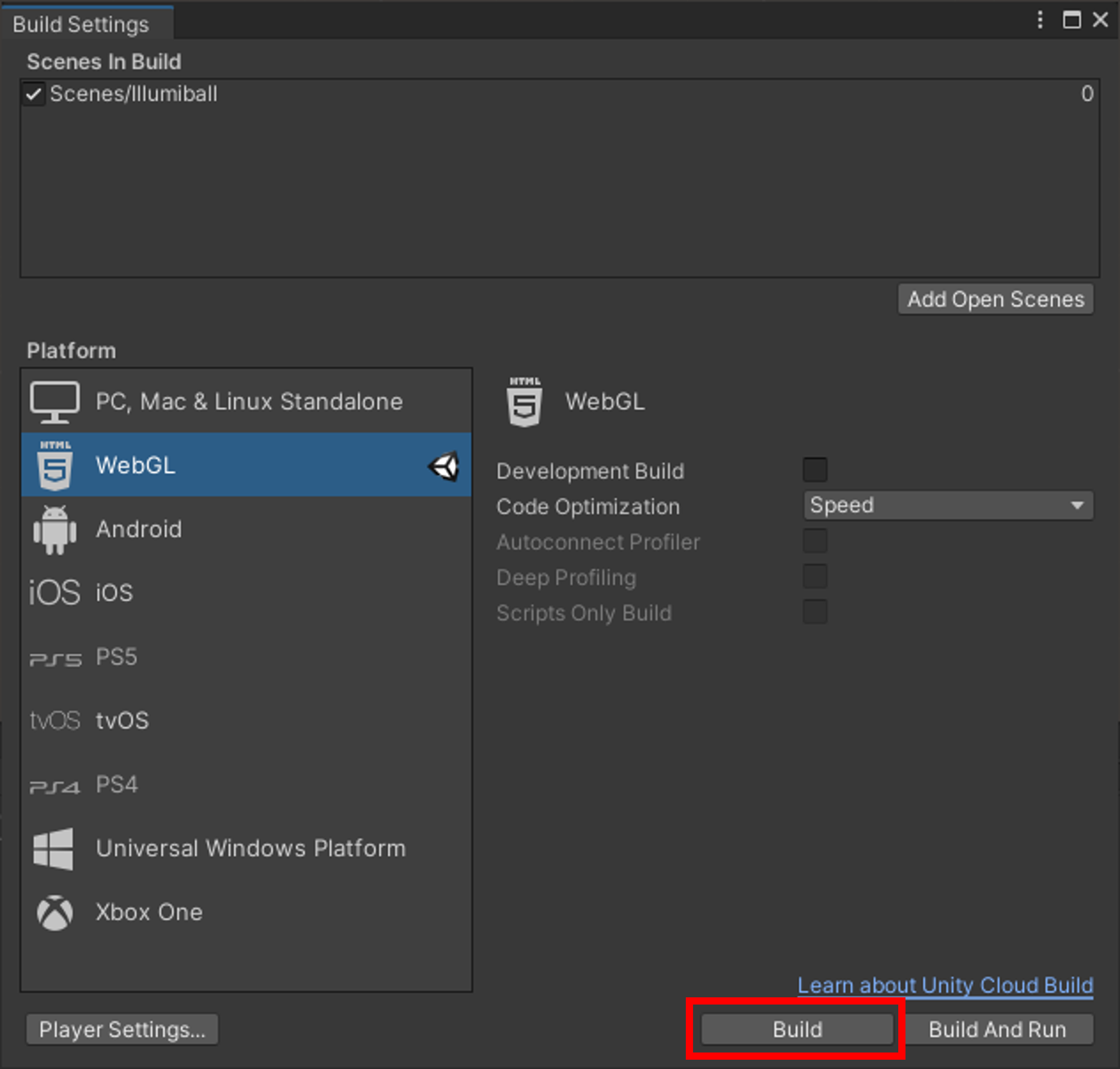Click the Android robot platform icon

pos(55,530)
